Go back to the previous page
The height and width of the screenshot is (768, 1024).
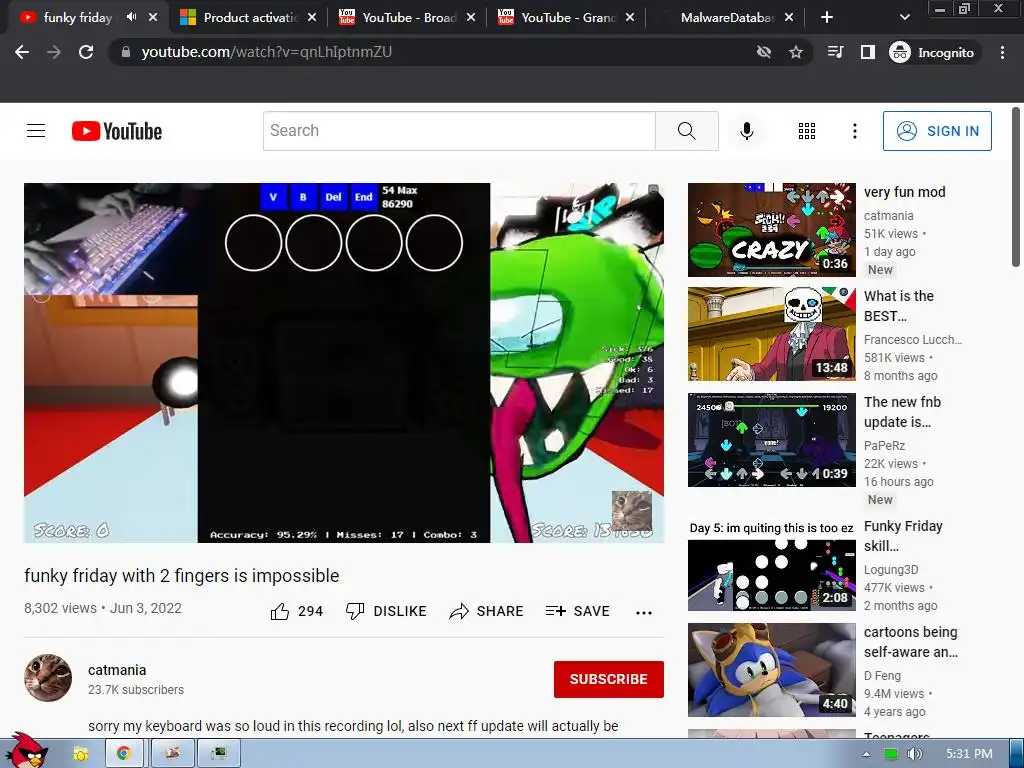coord(22,52)
